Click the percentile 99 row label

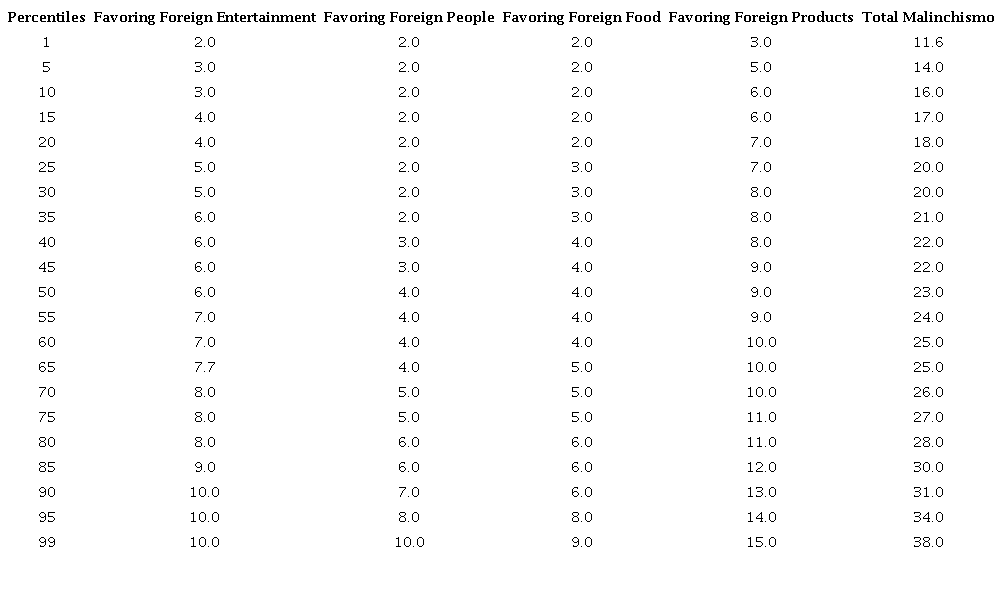[46, 542]
